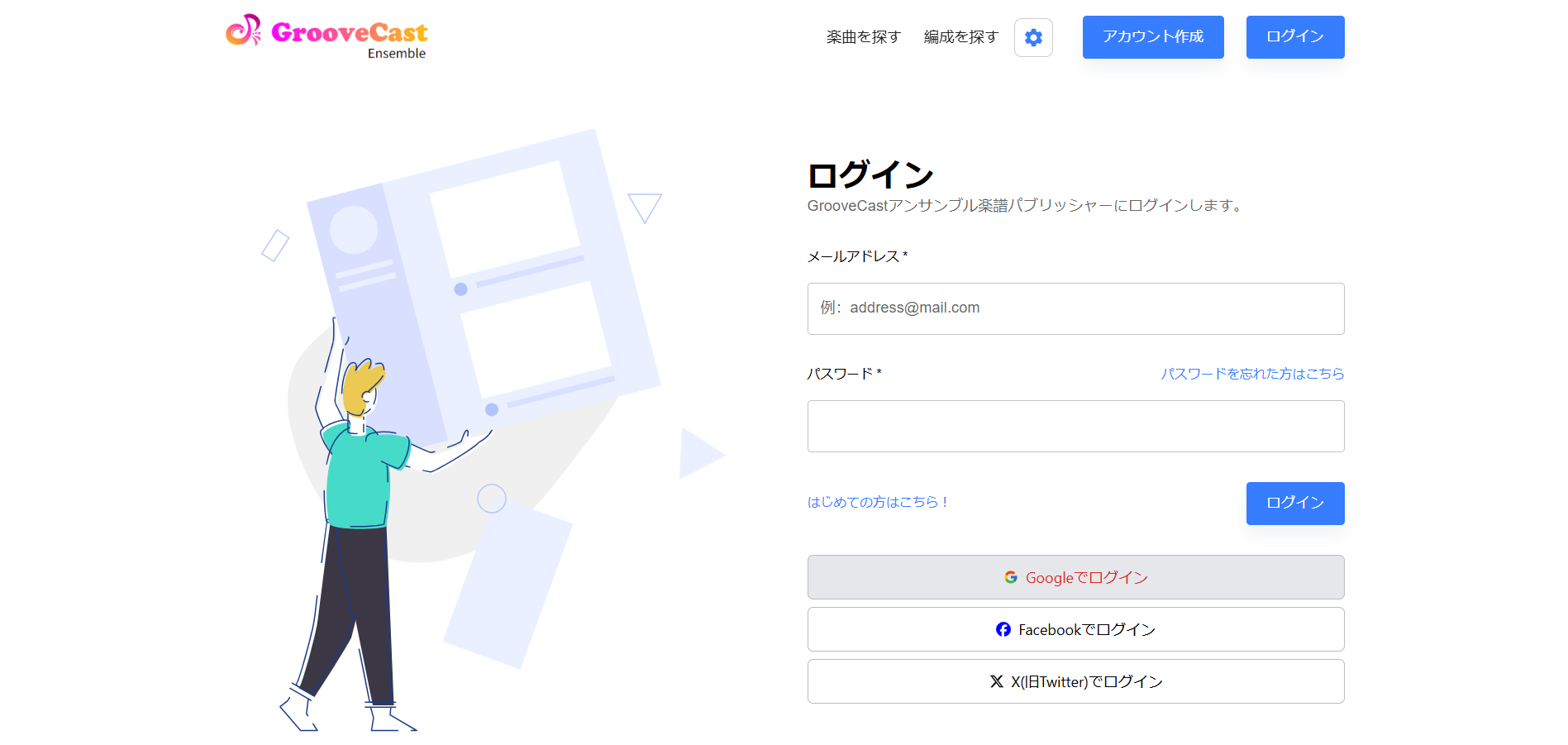Click the Google G logo icon

[x=1010, y=577]
